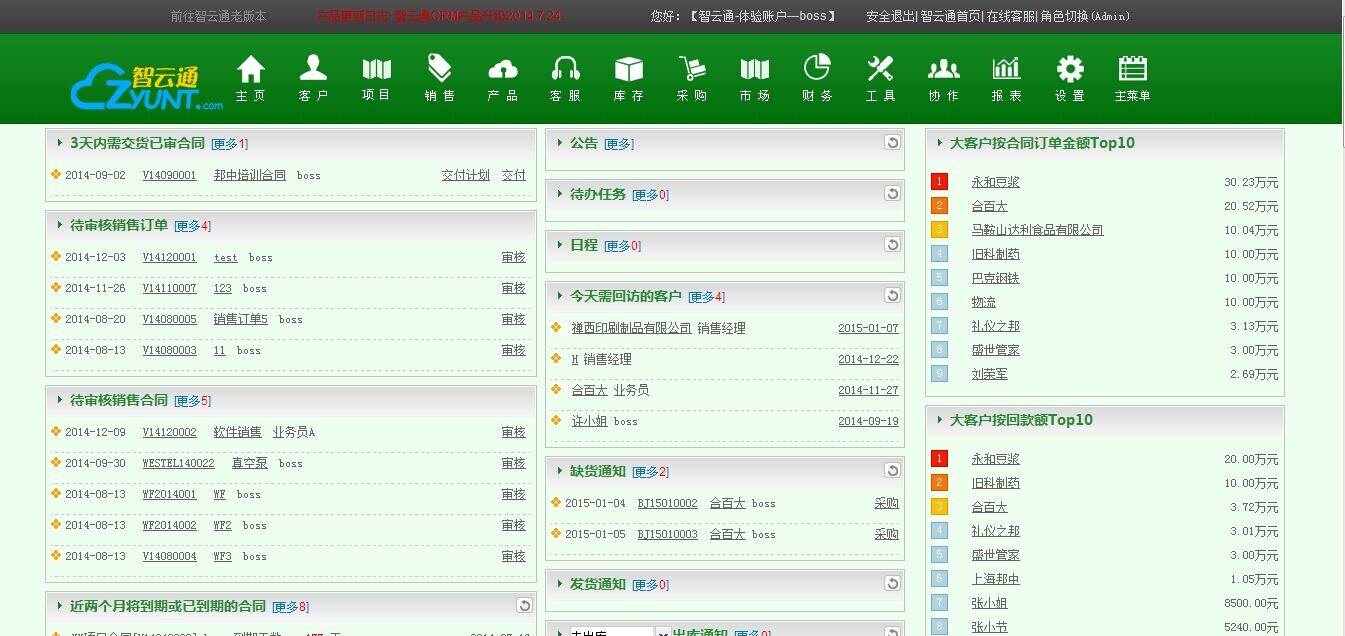Open order number V14110007
The width and height of the screenshot is (1345, 636).
pyautogui.click(x=169, y=288)
